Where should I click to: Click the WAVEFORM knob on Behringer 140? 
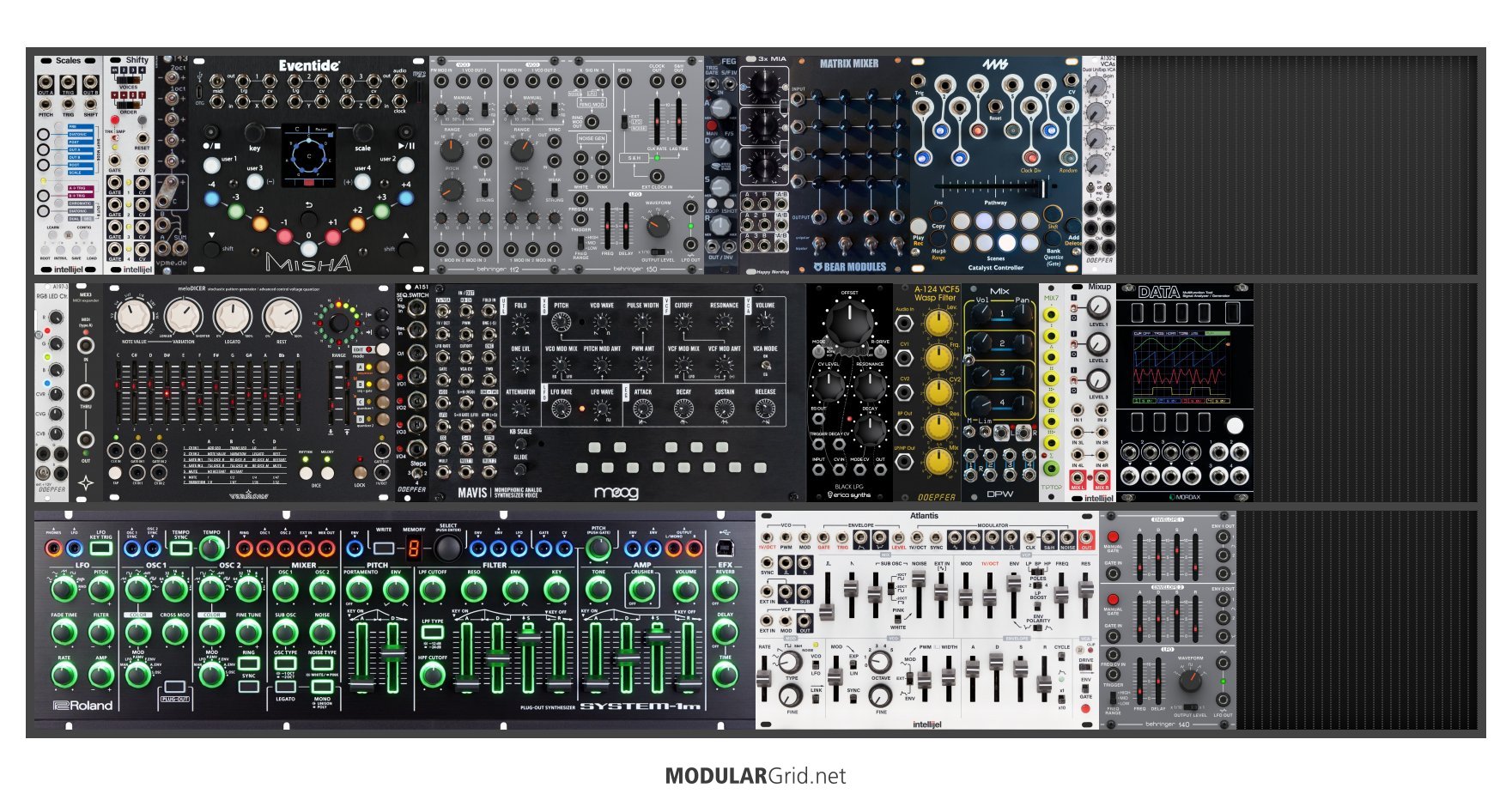click(1189, 681)
